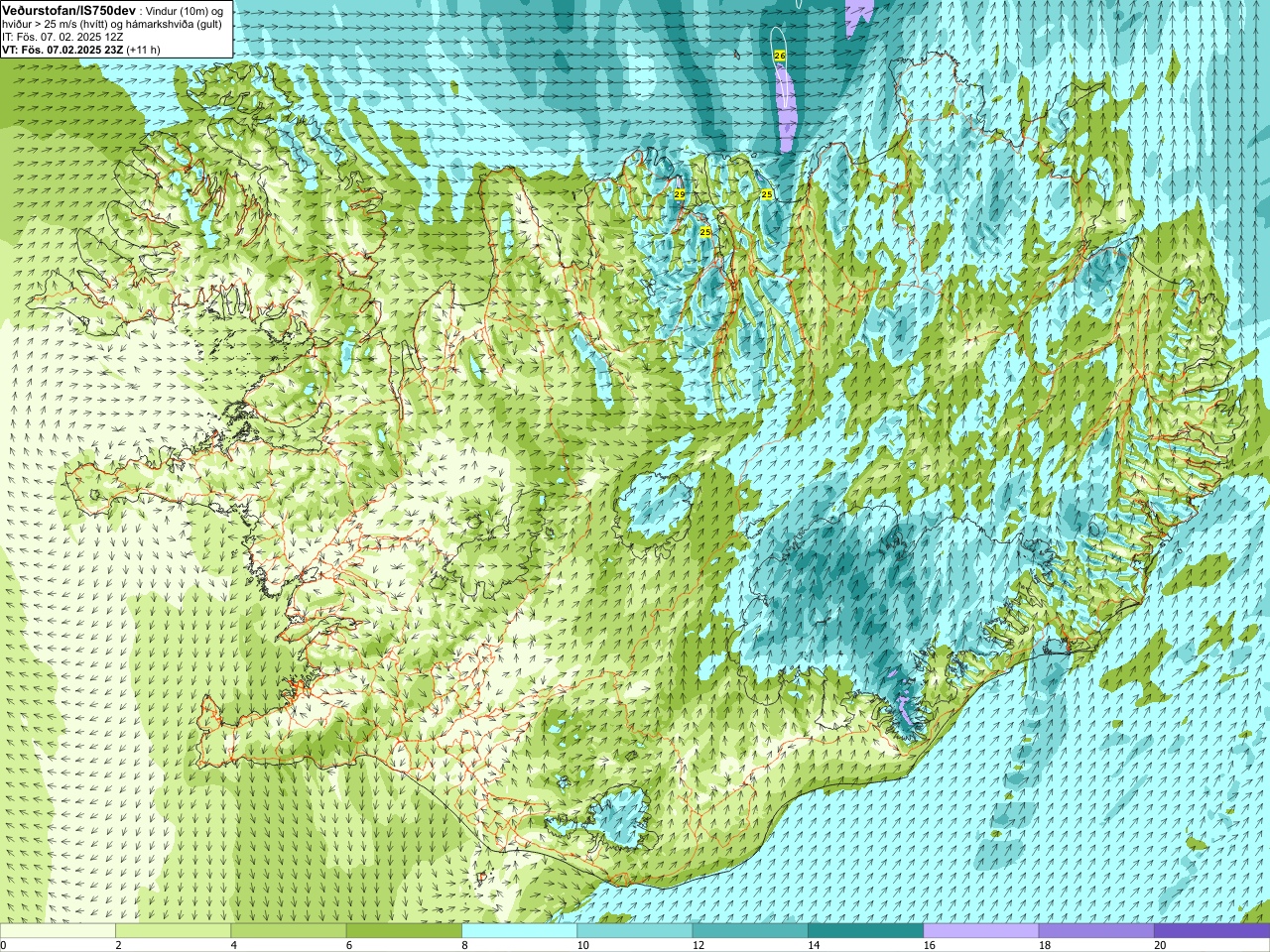Select the 18–20 m/s purple band
This screenshot has width=1270, height=952.
[x=1096, y=931]
